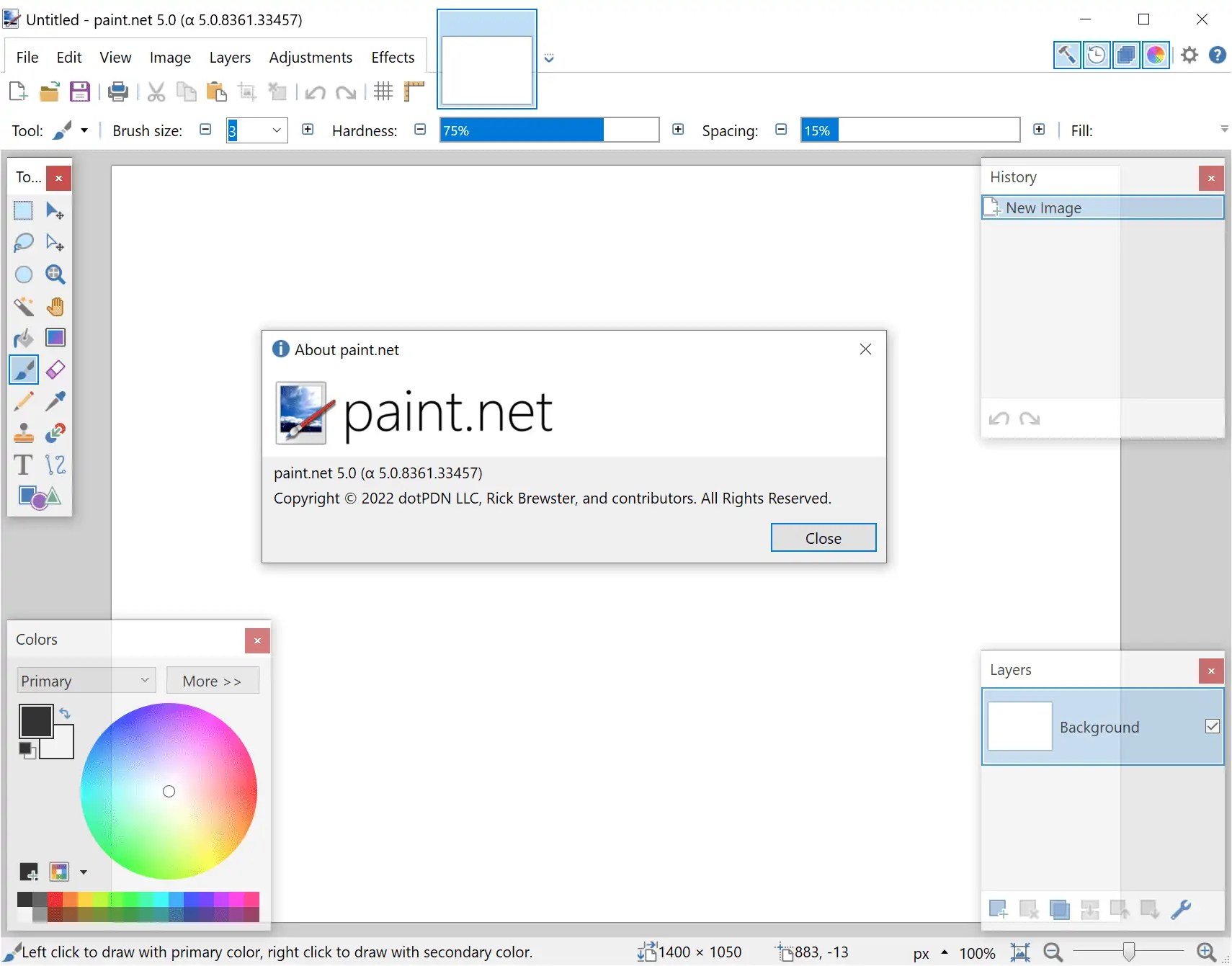The width and height of the screenshot is (1232, 966).
Task: Select the Background layer thumbnail
Action: pos(1020,726)
